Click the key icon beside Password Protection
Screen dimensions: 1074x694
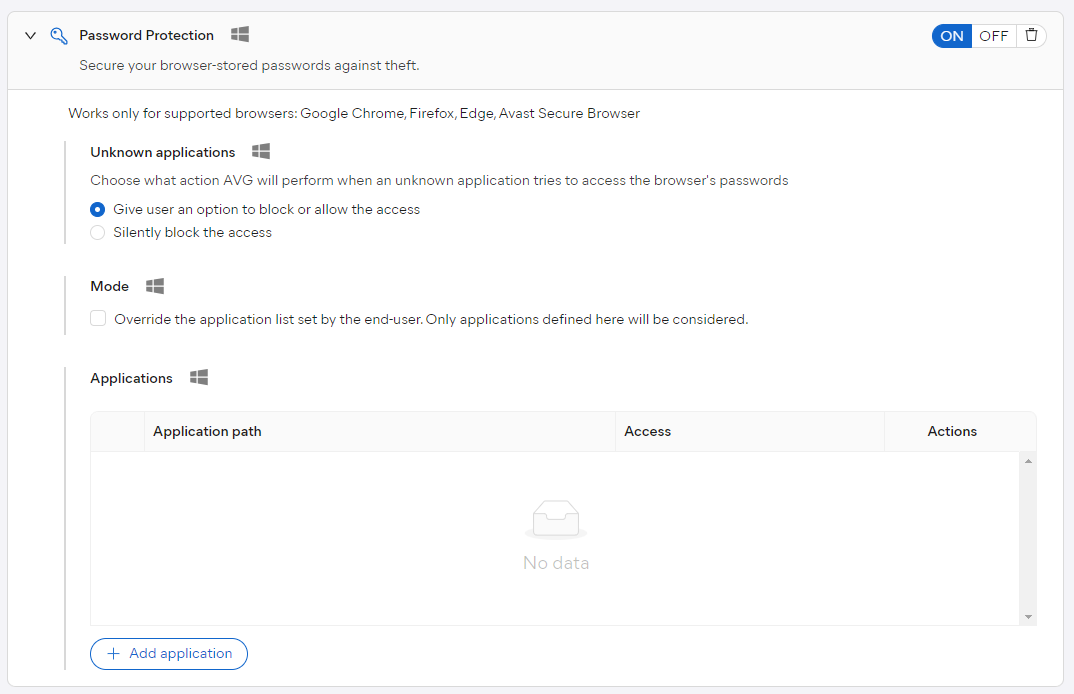[x=58, y=35]
